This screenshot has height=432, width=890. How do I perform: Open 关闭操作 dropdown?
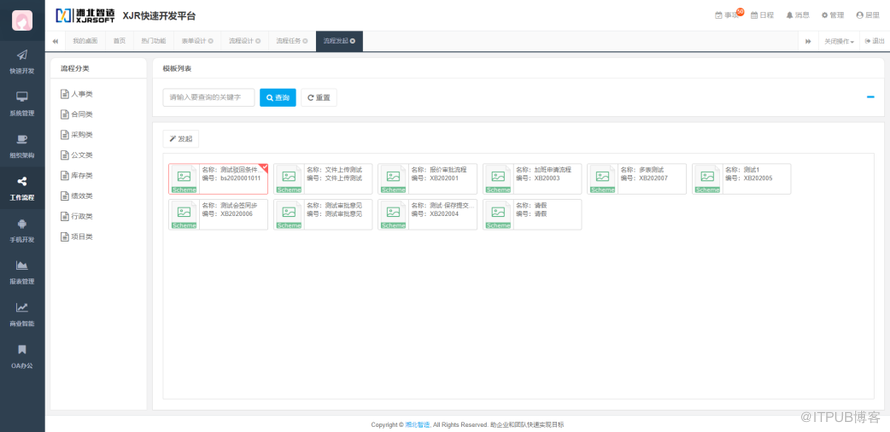click(839, 41)
